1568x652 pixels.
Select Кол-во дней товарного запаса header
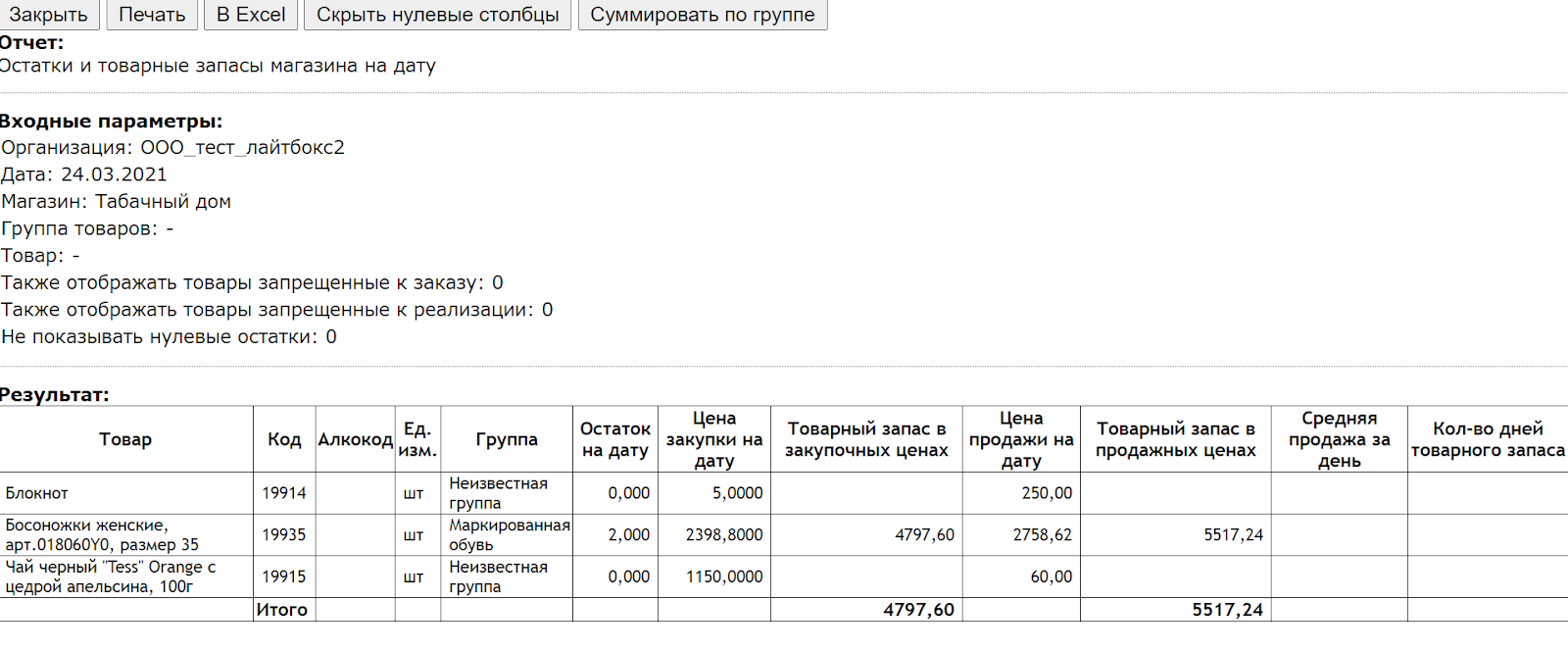tap(1487, 439)
